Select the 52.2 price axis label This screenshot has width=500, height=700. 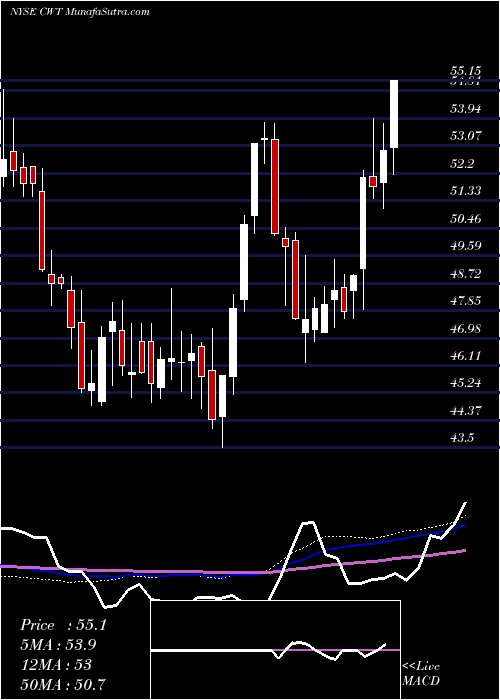click(x=463, y=163)
